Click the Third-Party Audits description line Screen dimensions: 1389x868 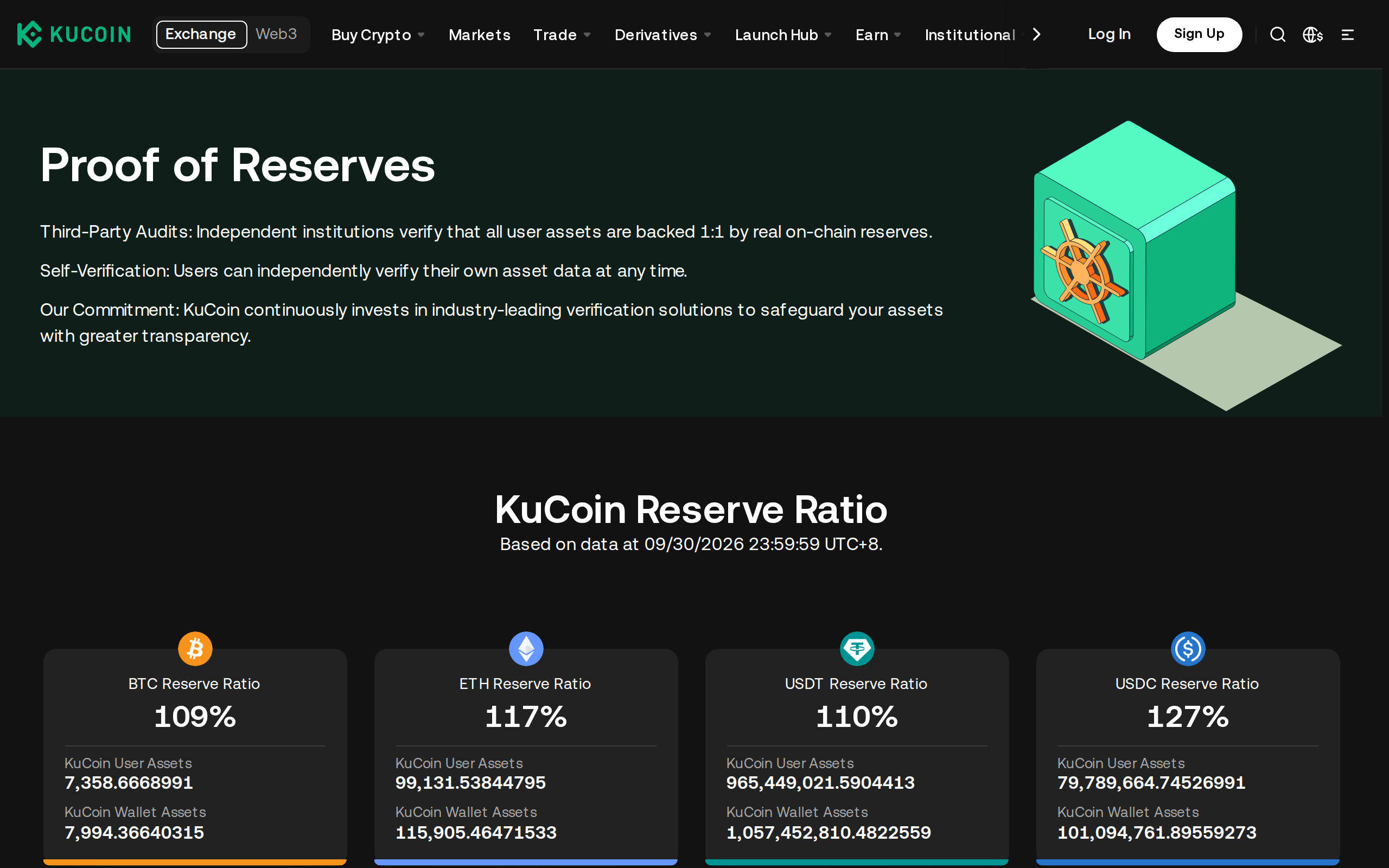[486, 231]
